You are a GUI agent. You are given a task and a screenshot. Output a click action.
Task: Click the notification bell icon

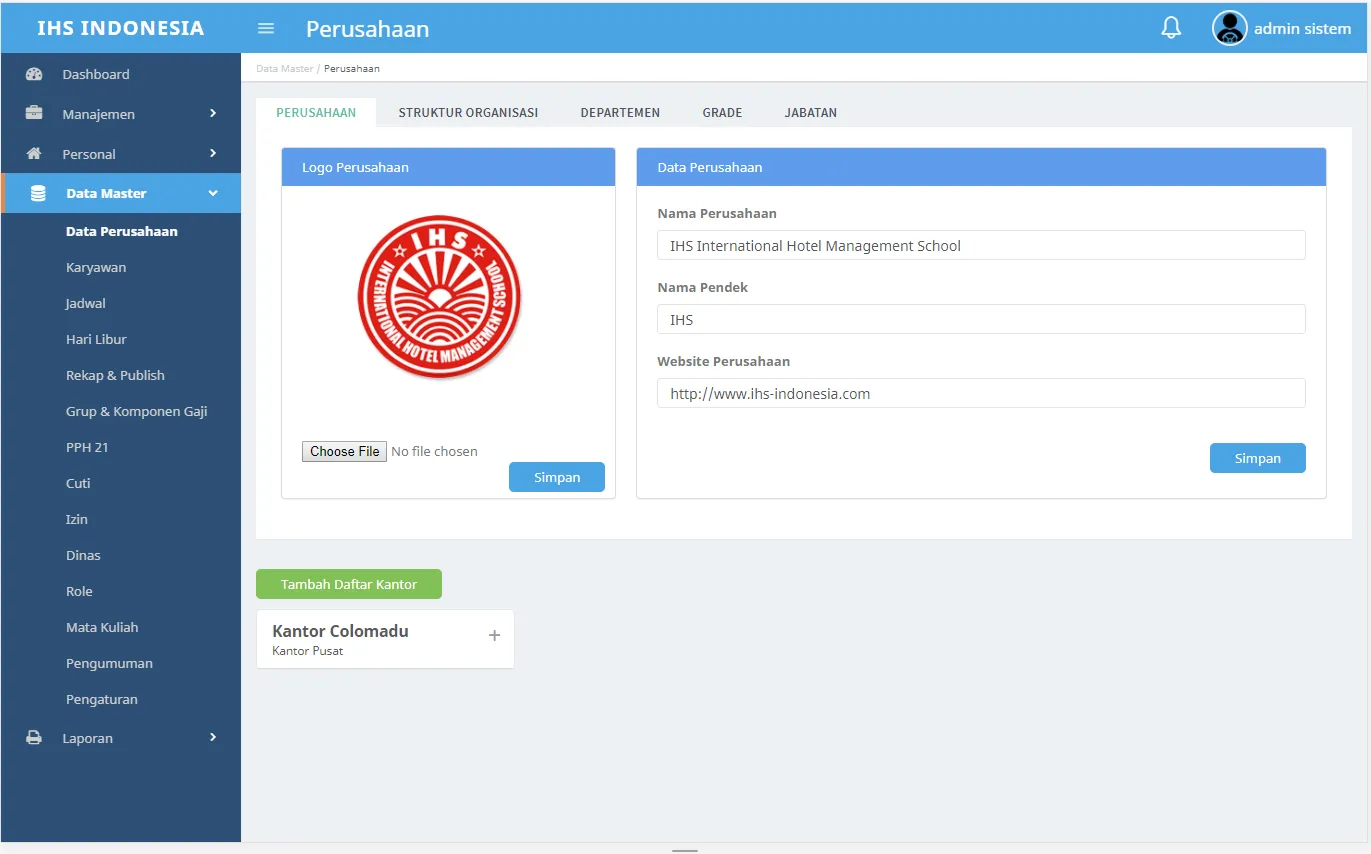click(x=1171, y=28)
